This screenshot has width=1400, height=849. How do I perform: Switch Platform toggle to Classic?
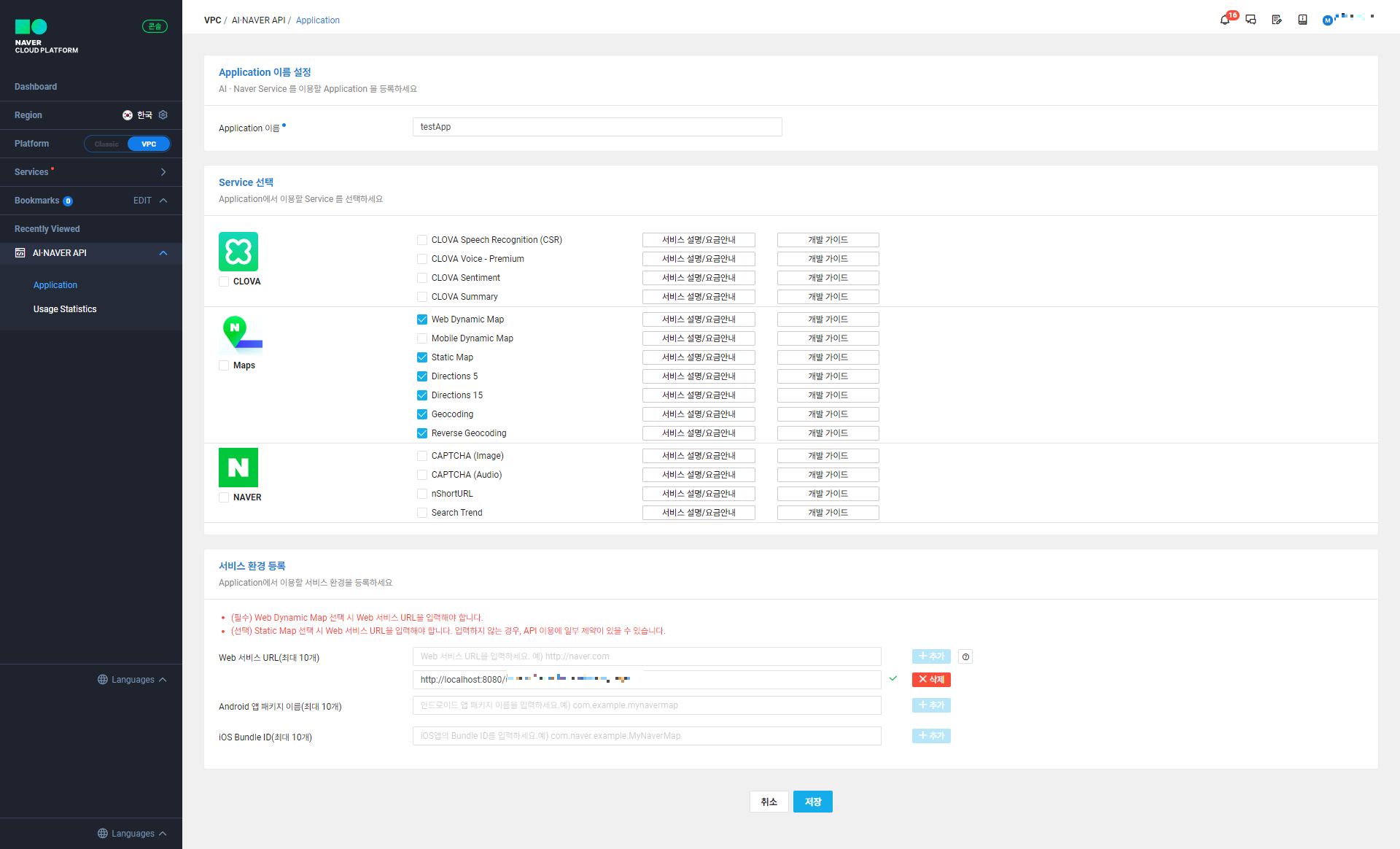[x=106, y=144]
